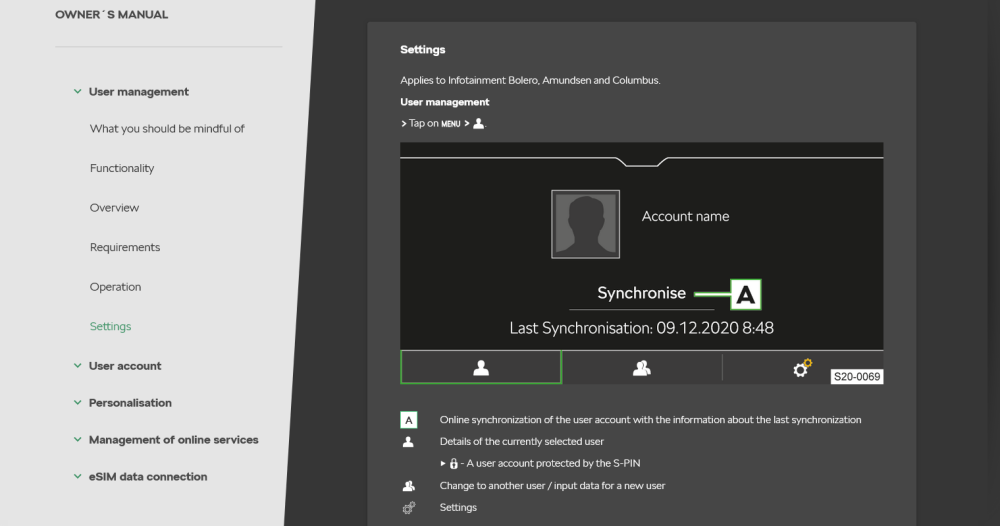Open the Functionality page
This screenshot has width=1000, height=526.
[122, 168]
